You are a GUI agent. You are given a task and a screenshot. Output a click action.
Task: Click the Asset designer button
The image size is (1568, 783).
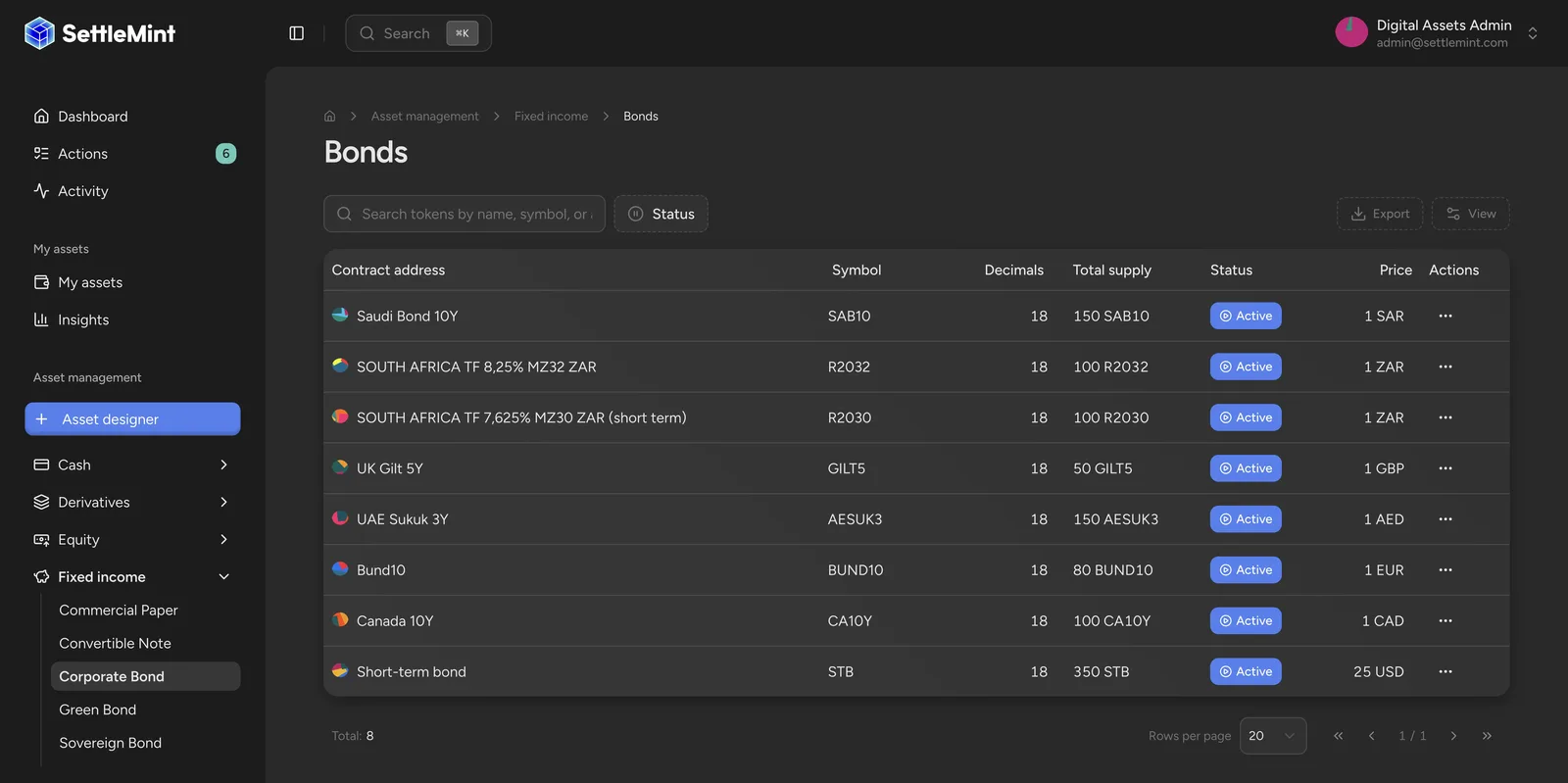(x=132, y=418)
